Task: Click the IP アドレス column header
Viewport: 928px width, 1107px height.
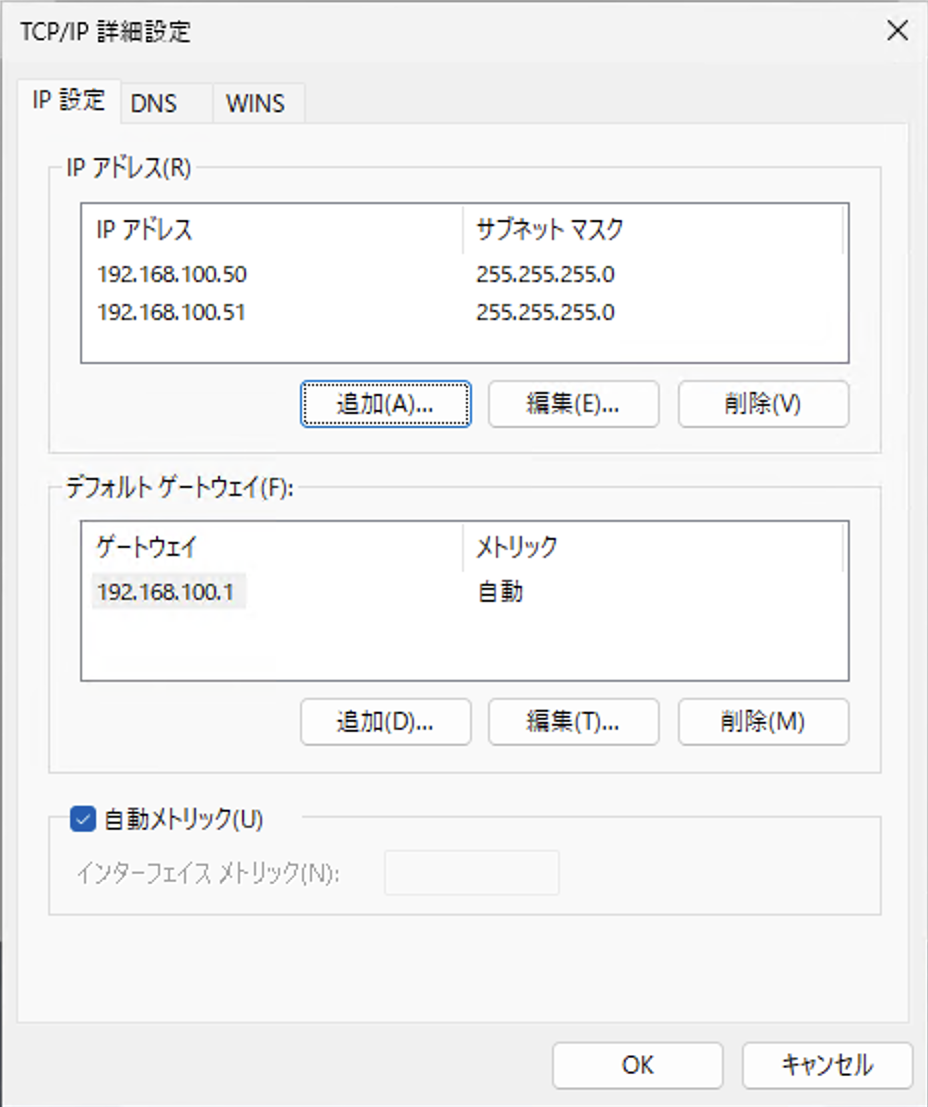Action: pyautogui.click(x=273, y=229)
